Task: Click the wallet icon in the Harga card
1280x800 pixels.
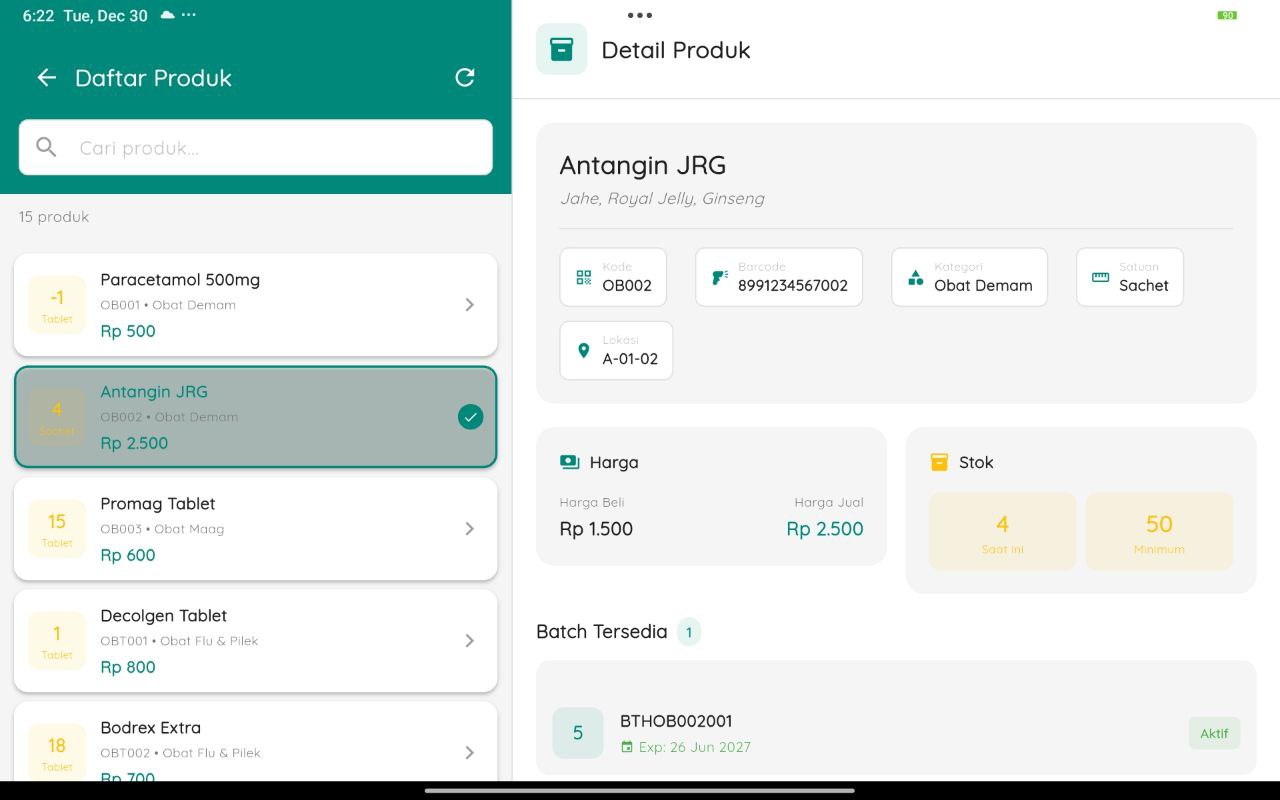Action: [x=569, y=462]
